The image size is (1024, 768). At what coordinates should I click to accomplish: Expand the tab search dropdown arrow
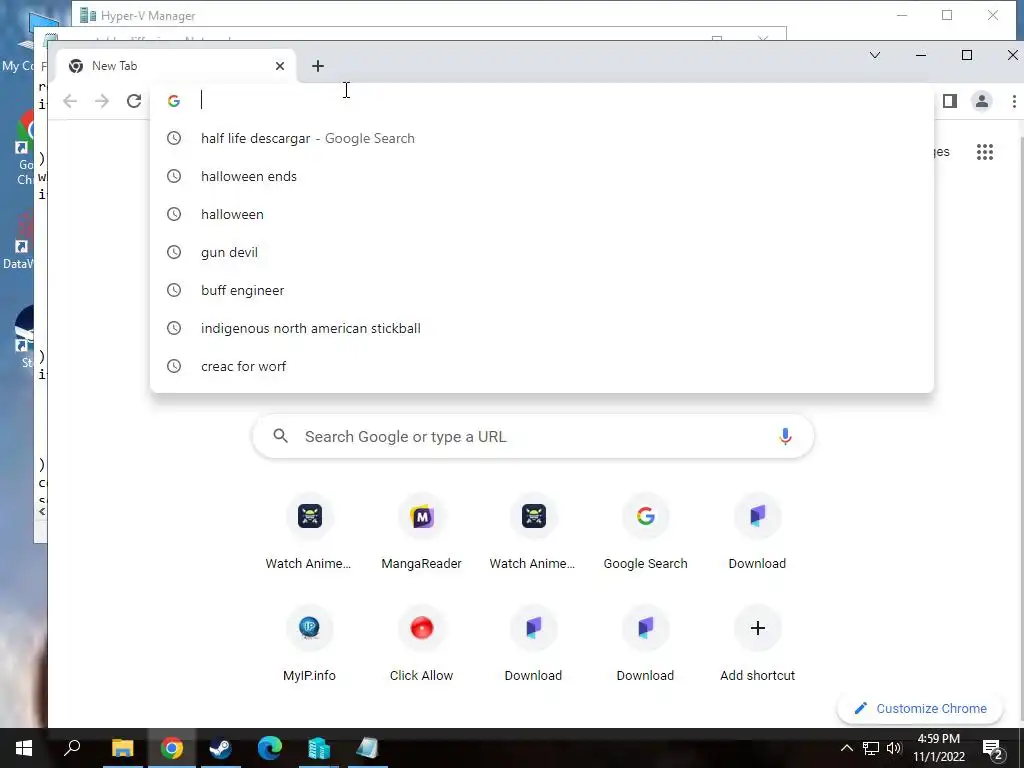click(x=875, y=55)
